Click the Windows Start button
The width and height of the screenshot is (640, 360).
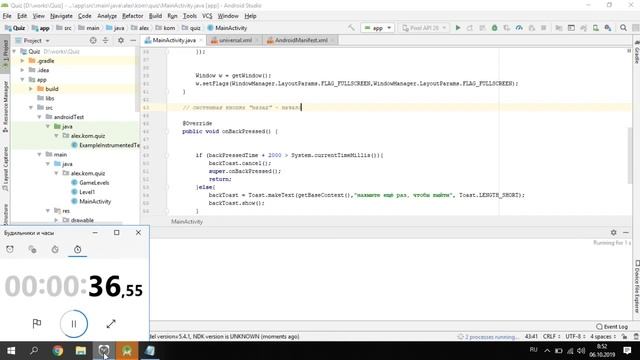(x=11, y=351)
